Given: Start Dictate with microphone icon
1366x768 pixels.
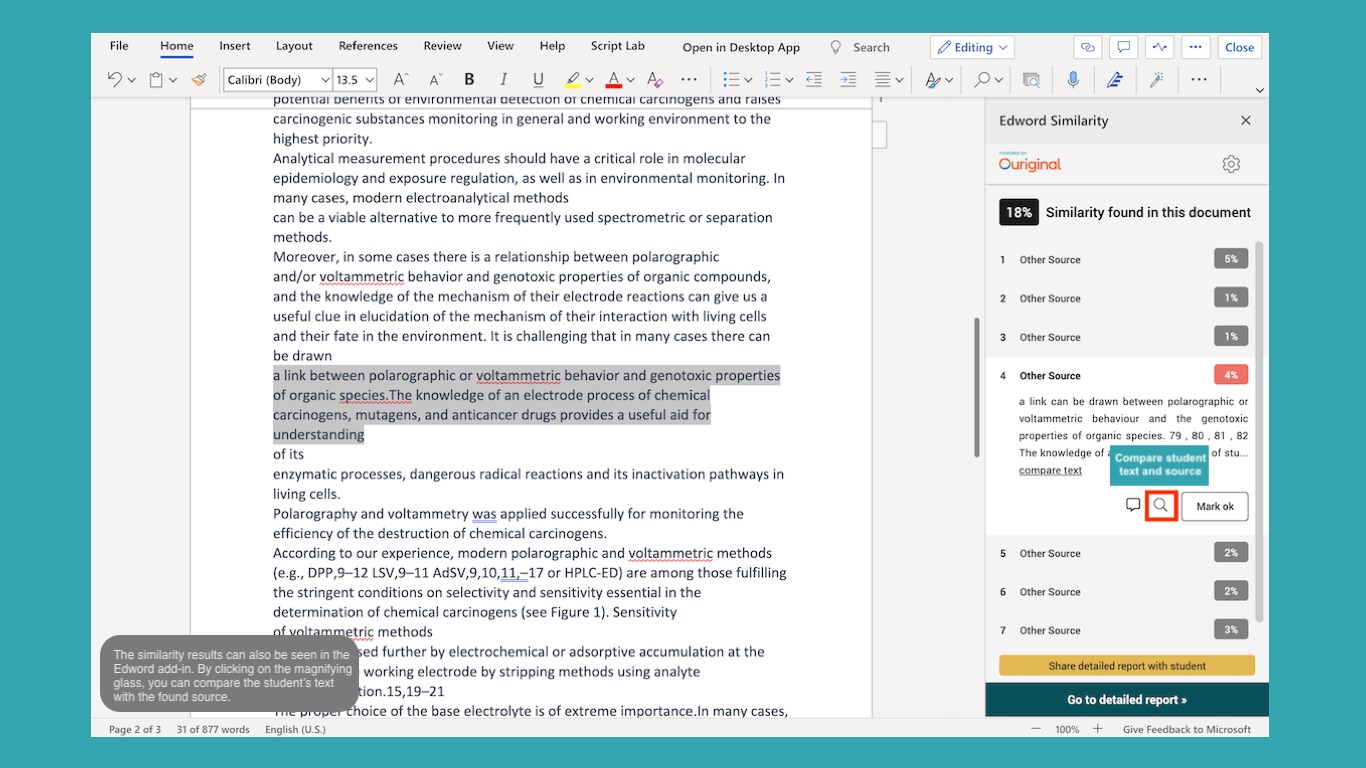Looking at the screenshot, I should [x=1073, y=80].
